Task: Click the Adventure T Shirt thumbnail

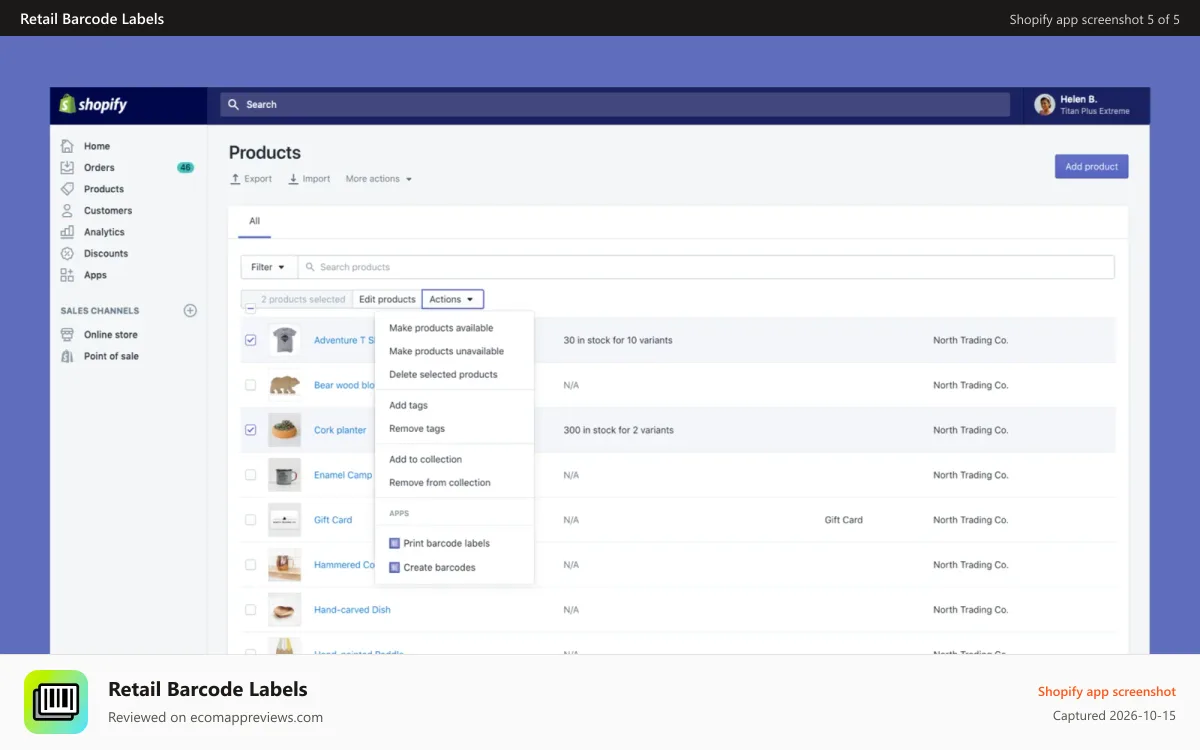Action: pyautogui.click(x=285, y=340)
